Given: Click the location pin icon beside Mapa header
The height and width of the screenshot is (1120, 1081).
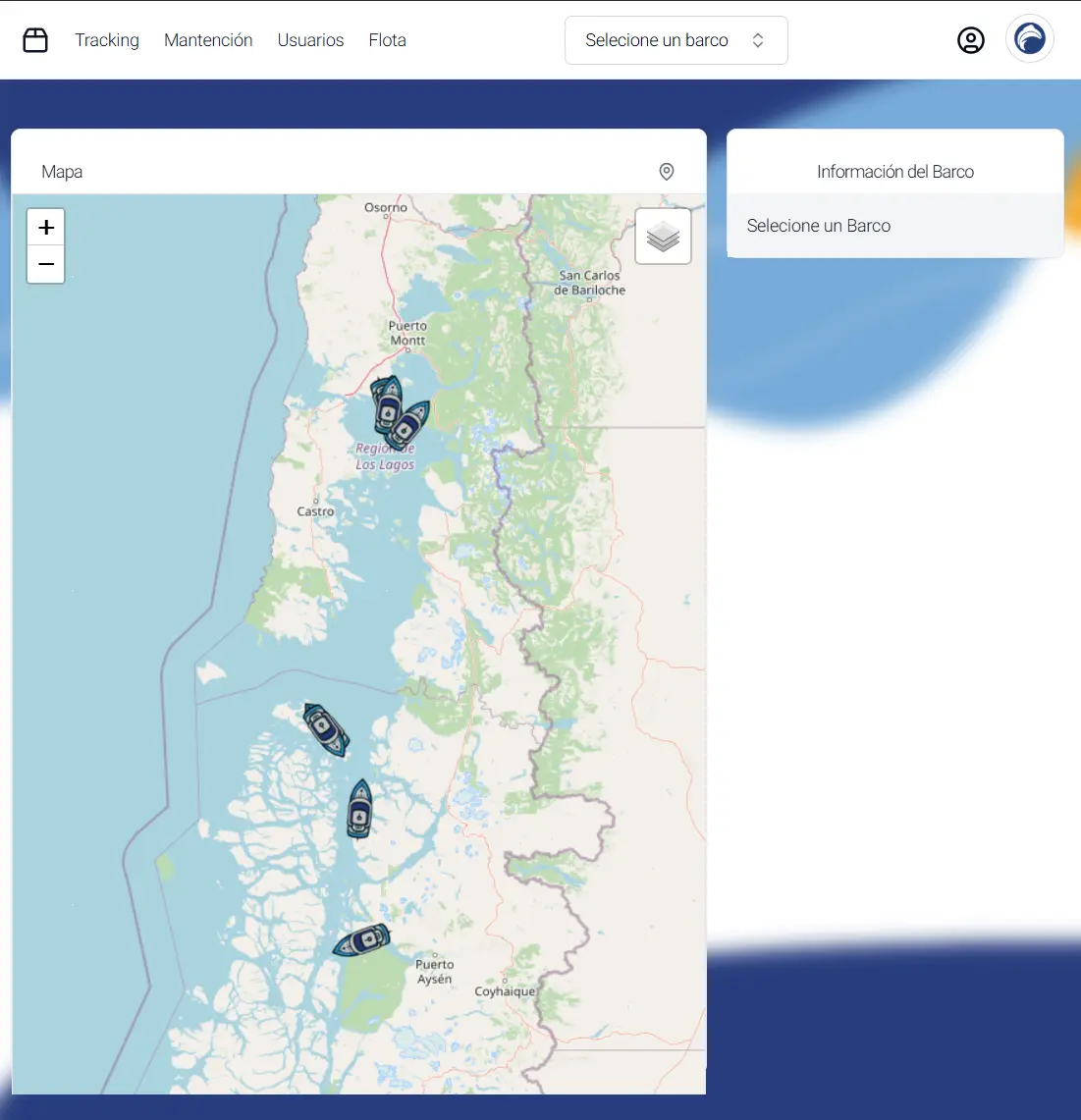Looking at the screenshot, I should pos(667,171).
